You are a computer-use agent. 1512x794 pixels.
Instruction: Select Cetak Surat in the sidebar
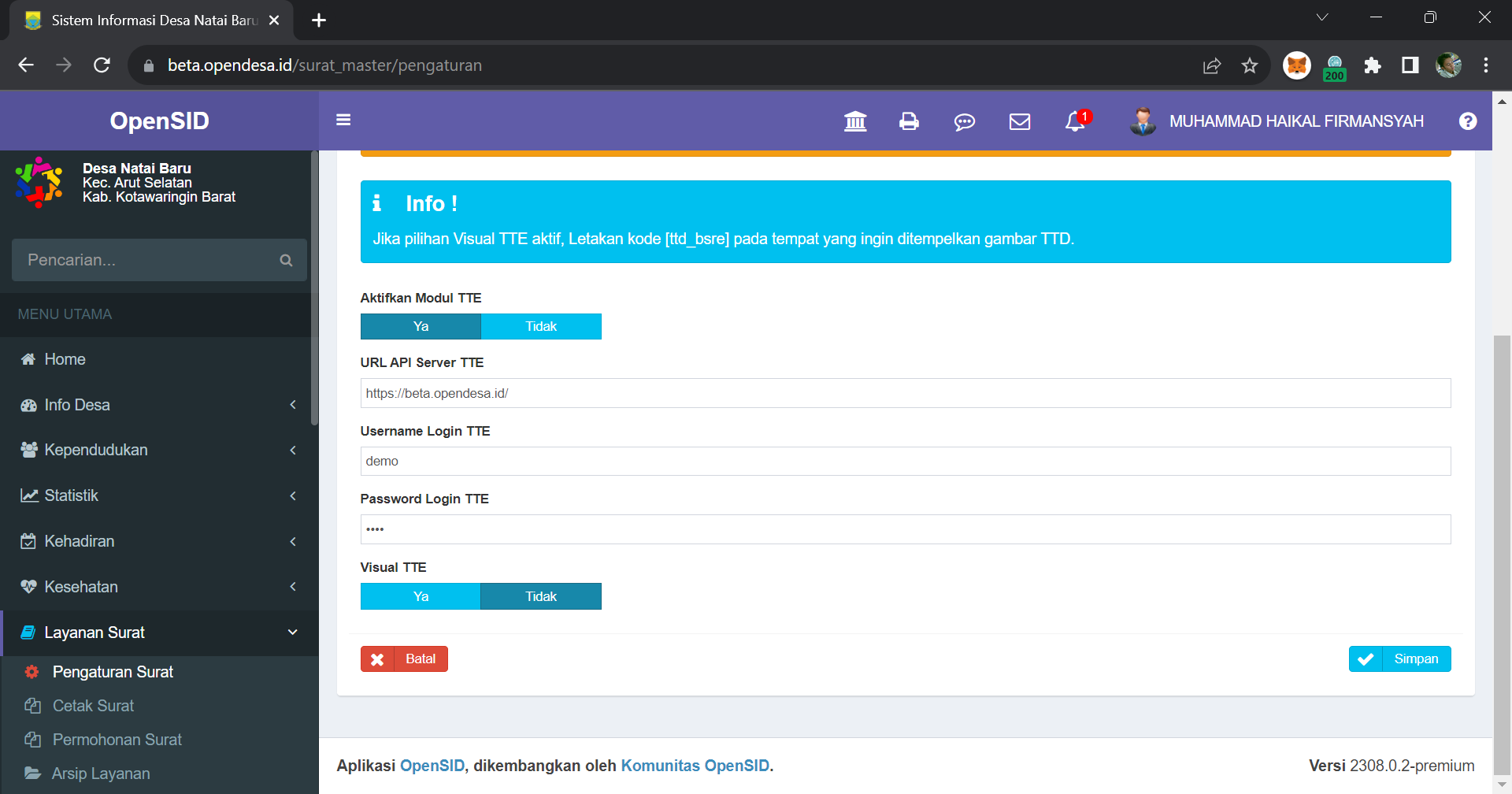coord(93,706)
